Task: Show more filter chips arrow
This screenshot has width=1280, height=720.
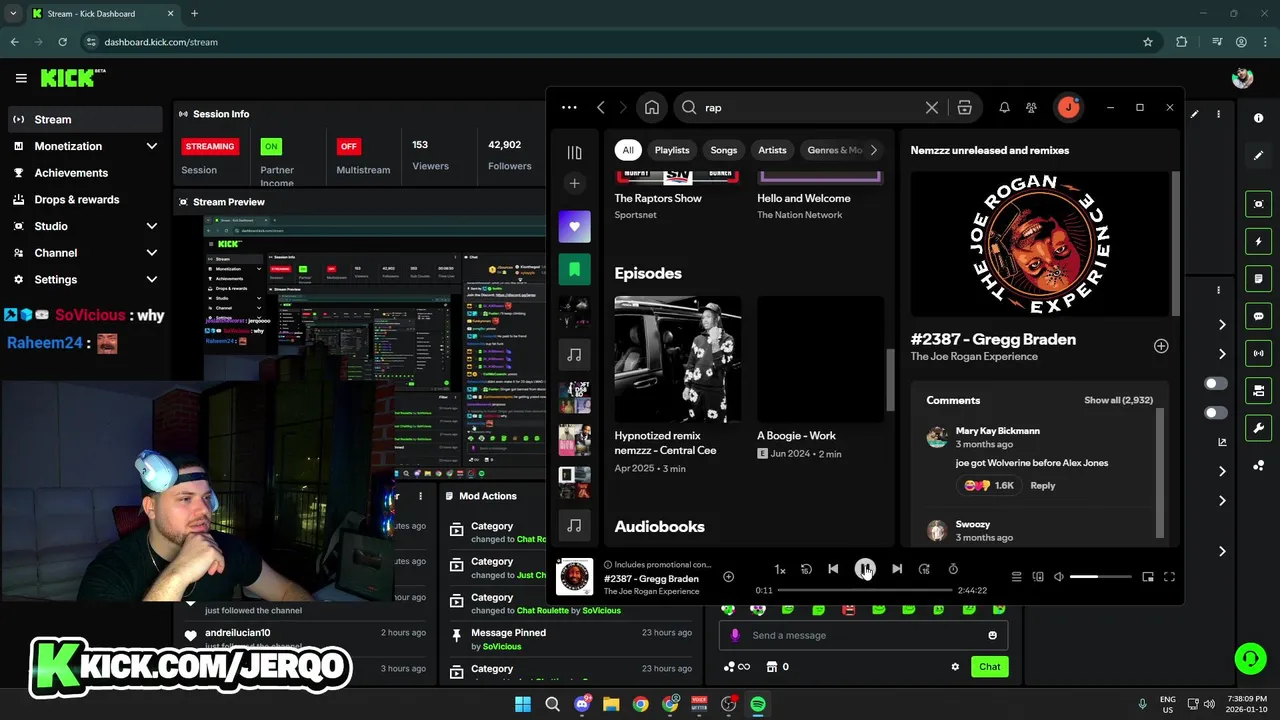Action: [873, 150]
